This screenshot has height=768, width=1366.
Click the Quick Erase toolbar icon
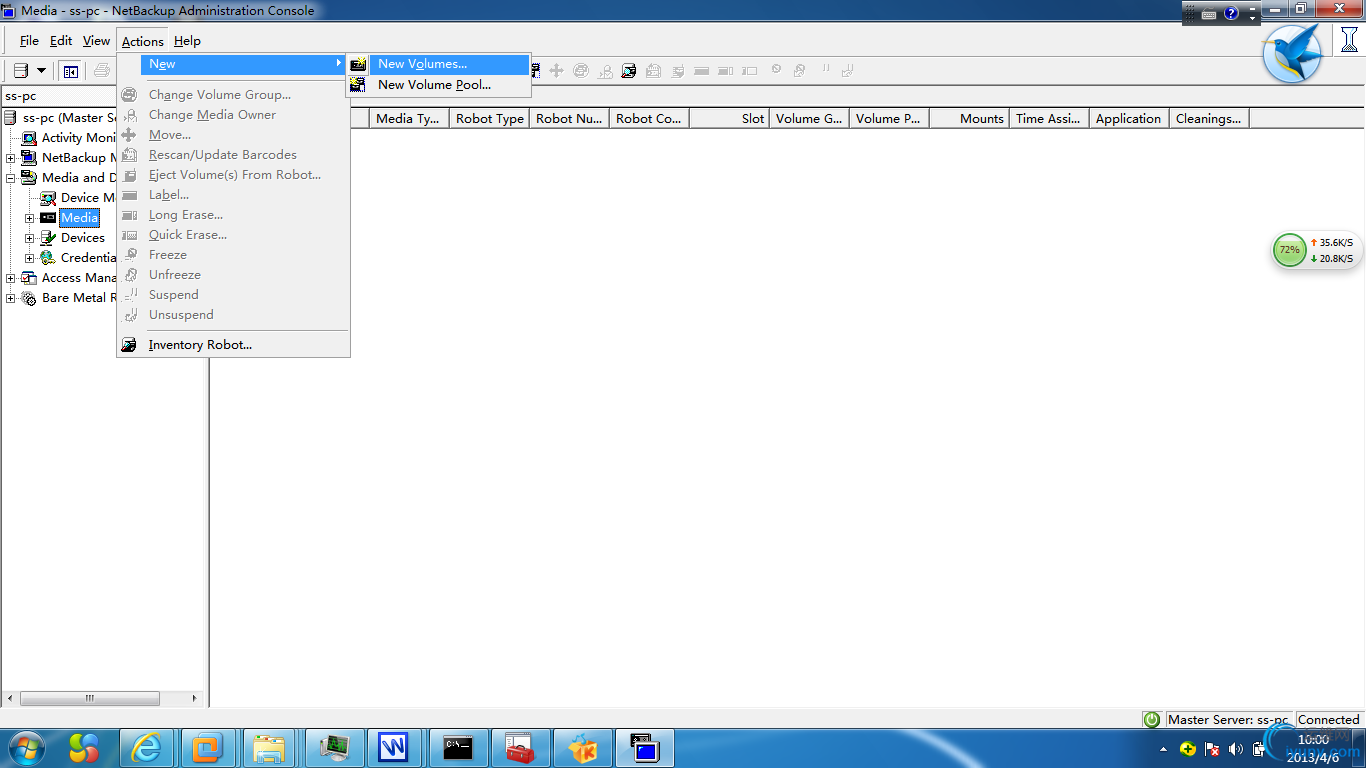click(x=749, y=71)
